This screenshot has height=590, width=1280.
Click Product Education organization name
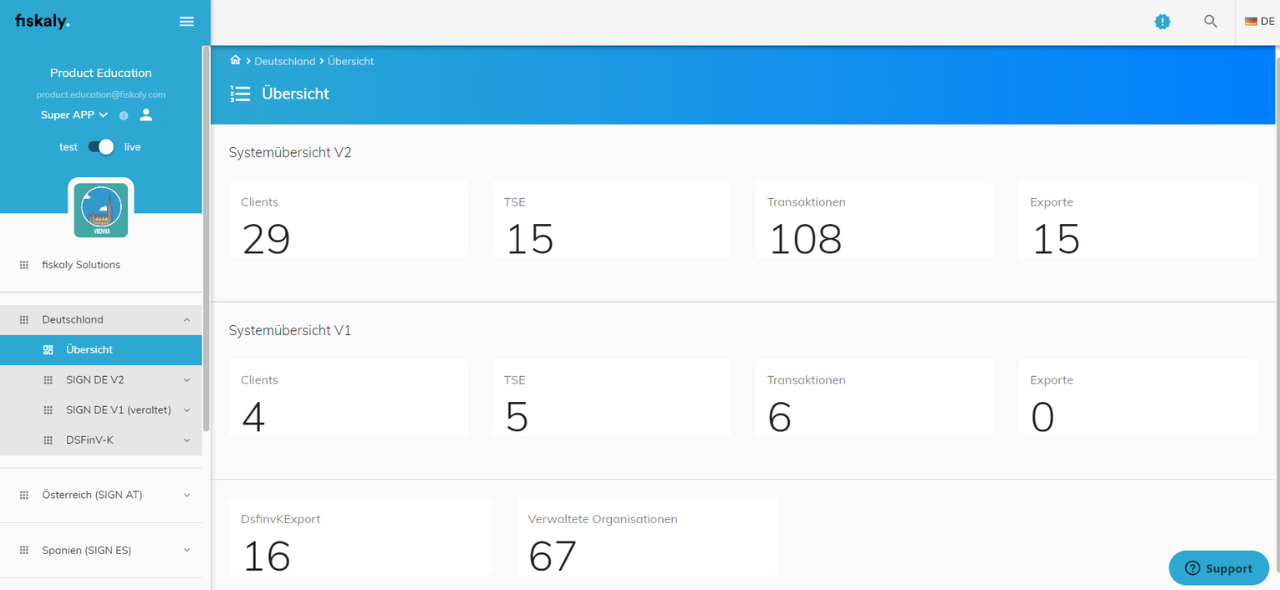(x=101, y=73)
